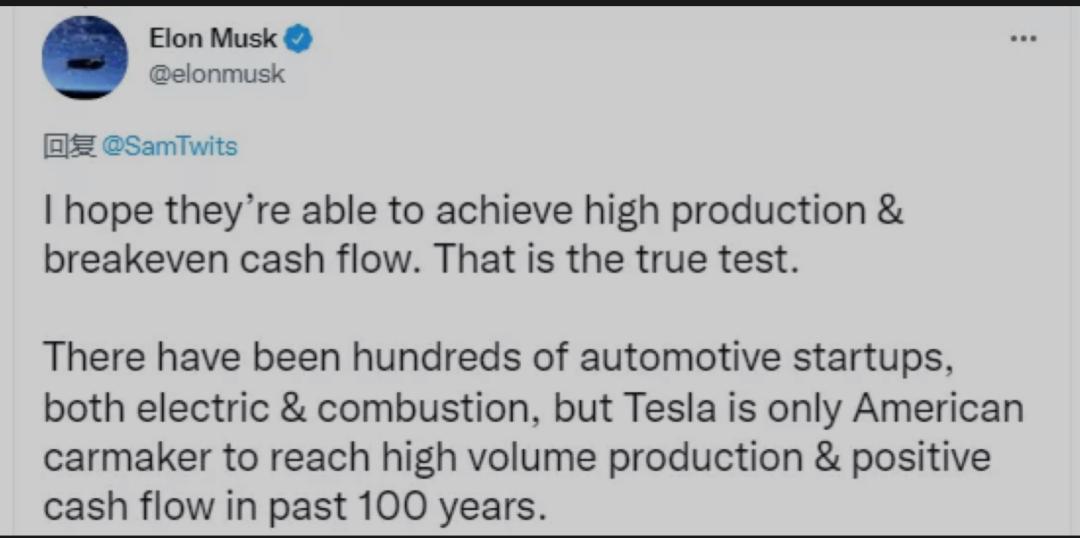Open the @elonmusk handle link

[216, 74]
